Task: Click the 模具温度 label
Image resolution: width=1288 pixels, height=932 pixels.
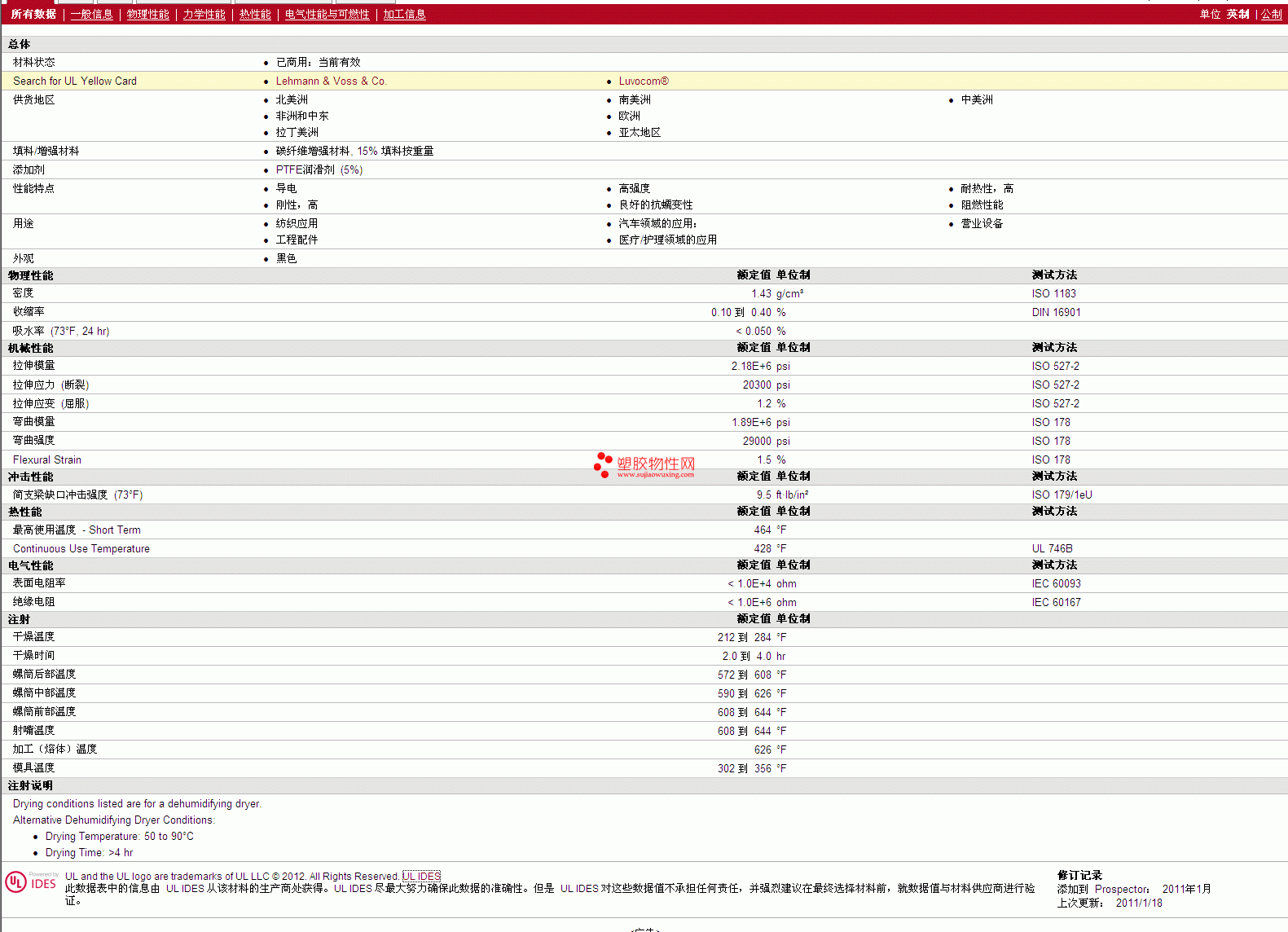Action: tap(33, 767)
